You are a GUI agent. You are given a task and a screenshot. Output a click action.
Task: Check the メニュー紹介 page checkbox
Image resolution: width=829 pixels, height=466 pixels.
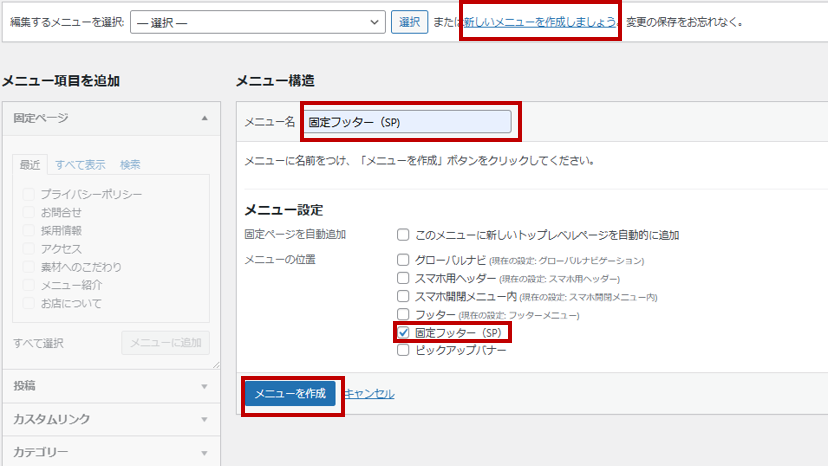[29, 285]
